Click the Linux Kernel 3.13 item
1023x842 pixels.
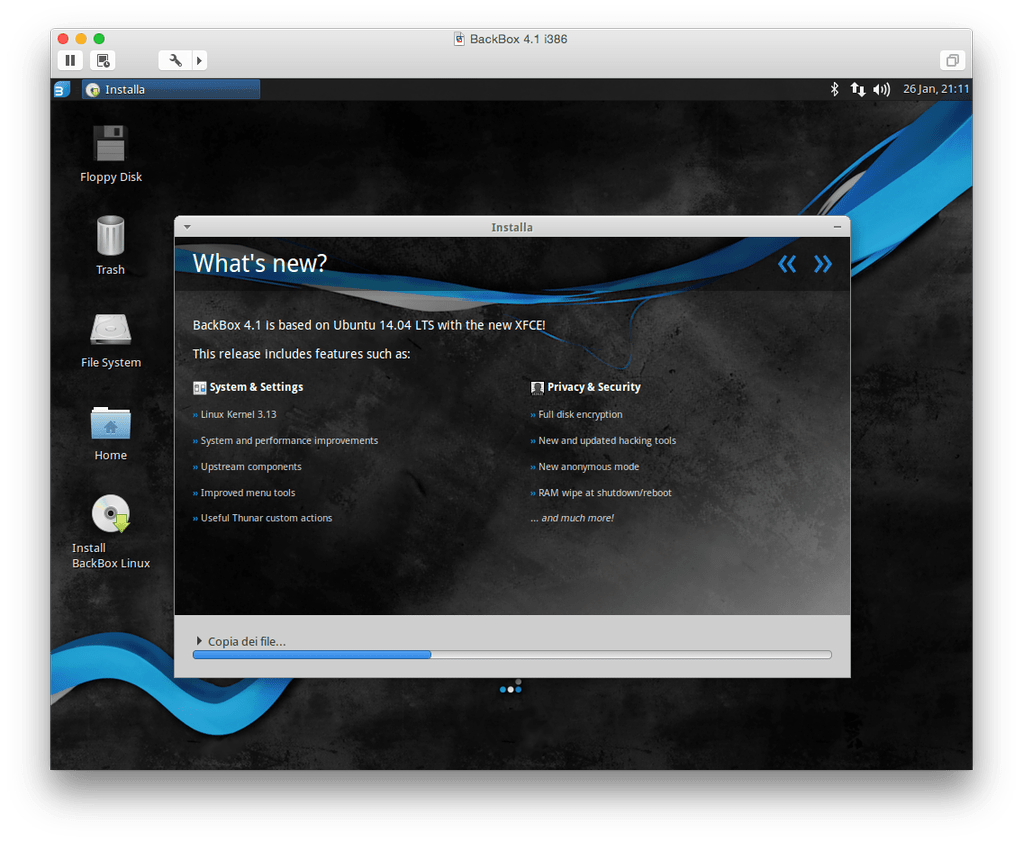238,414
